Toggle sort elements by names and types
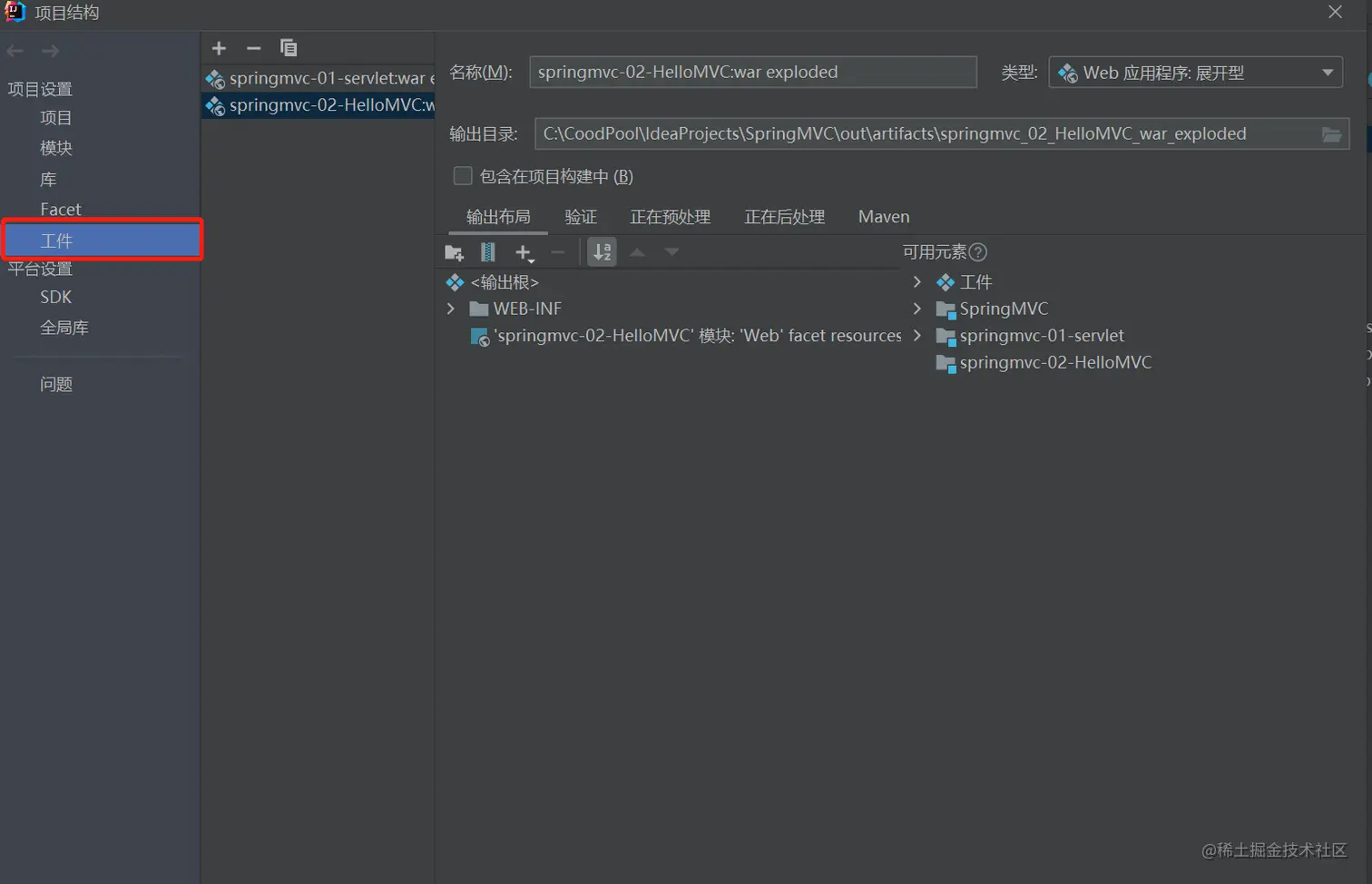Image resolution: width=1372 pixels, height=884 pixels. click(x=602, y=252)
